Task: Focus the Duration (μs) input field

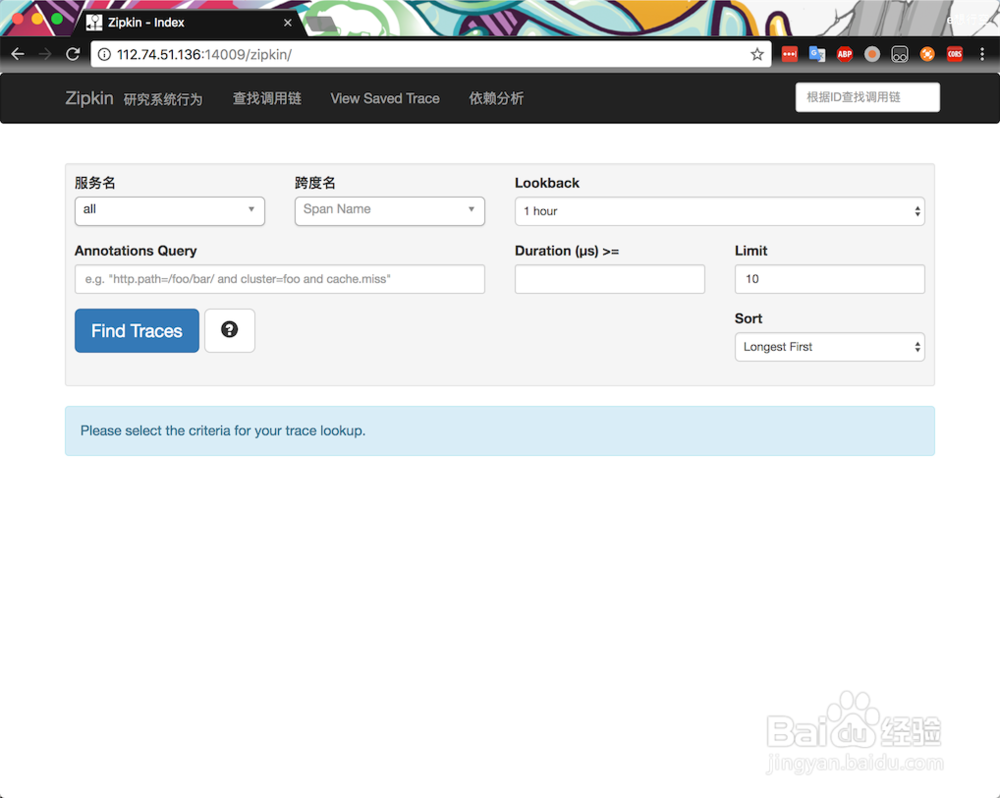Action: (610, 279)
